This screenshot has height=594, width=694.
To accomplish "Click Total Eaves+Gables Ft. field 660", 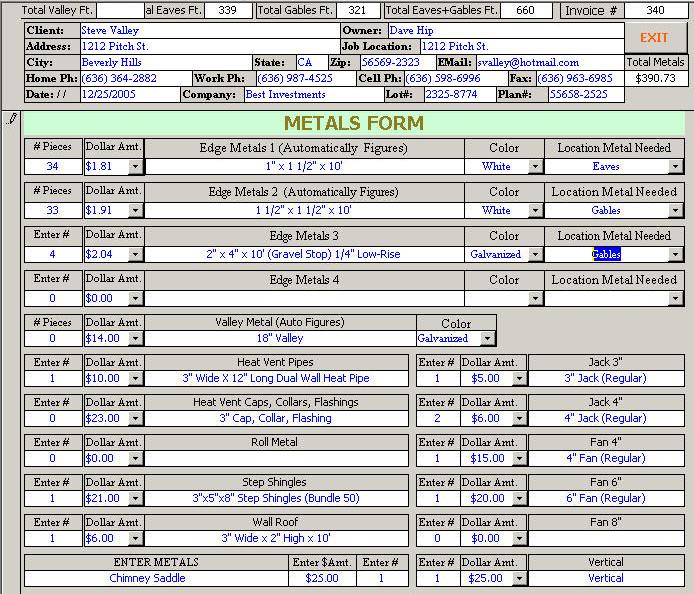I will [x=526, y=10].
